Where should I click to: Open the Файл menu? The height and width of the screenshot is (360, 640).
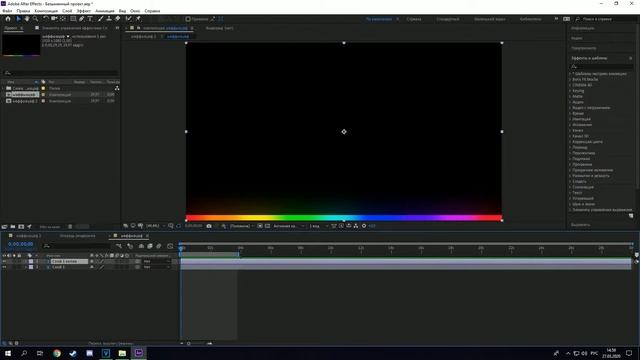tap(7, 11)
